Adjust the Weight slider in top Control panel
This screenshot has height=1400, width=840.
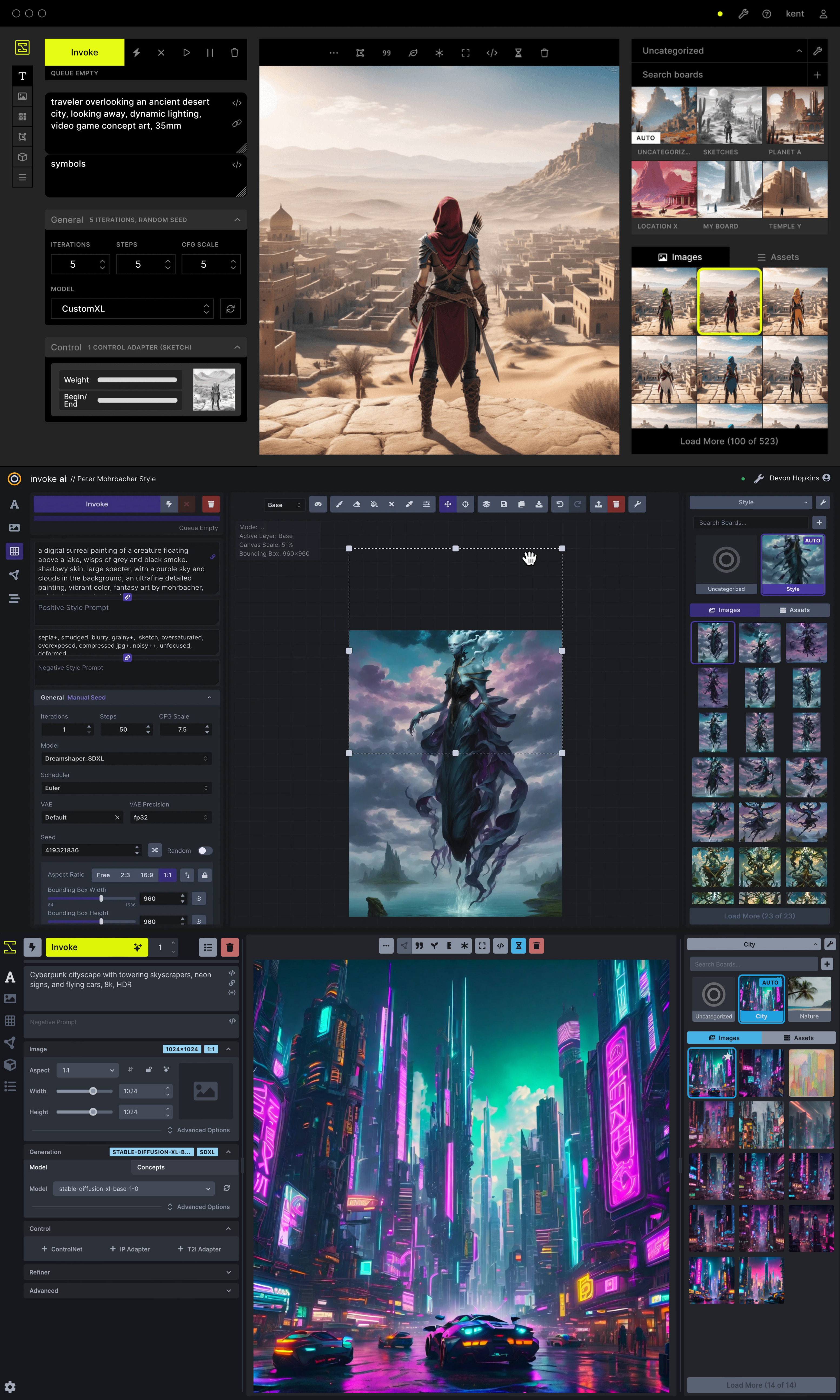(137, 380)
